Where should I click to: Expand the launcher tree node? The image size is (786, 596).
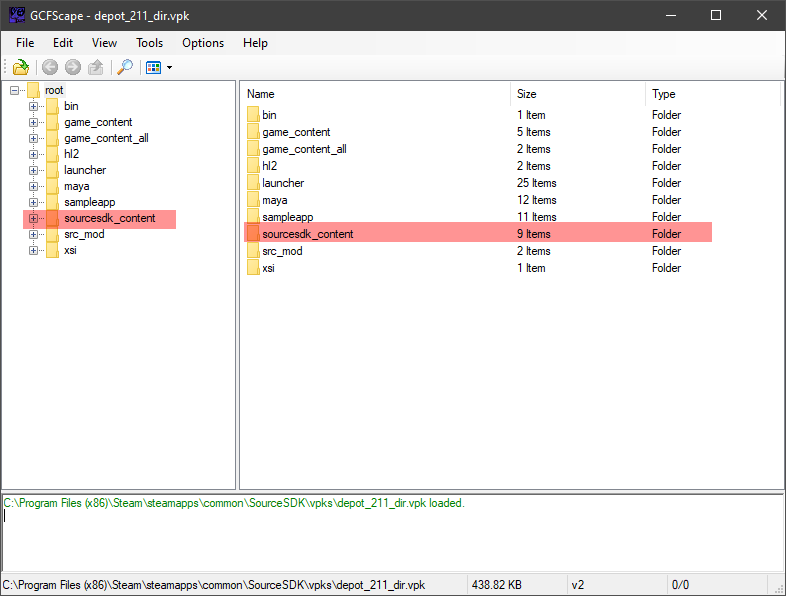click(x=33, y=170)
